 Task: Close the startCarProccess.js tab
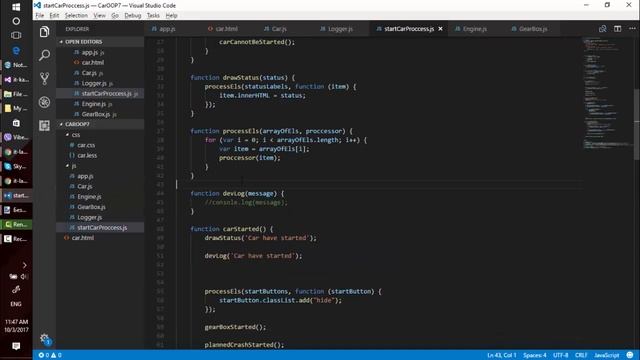click(440, 29)
